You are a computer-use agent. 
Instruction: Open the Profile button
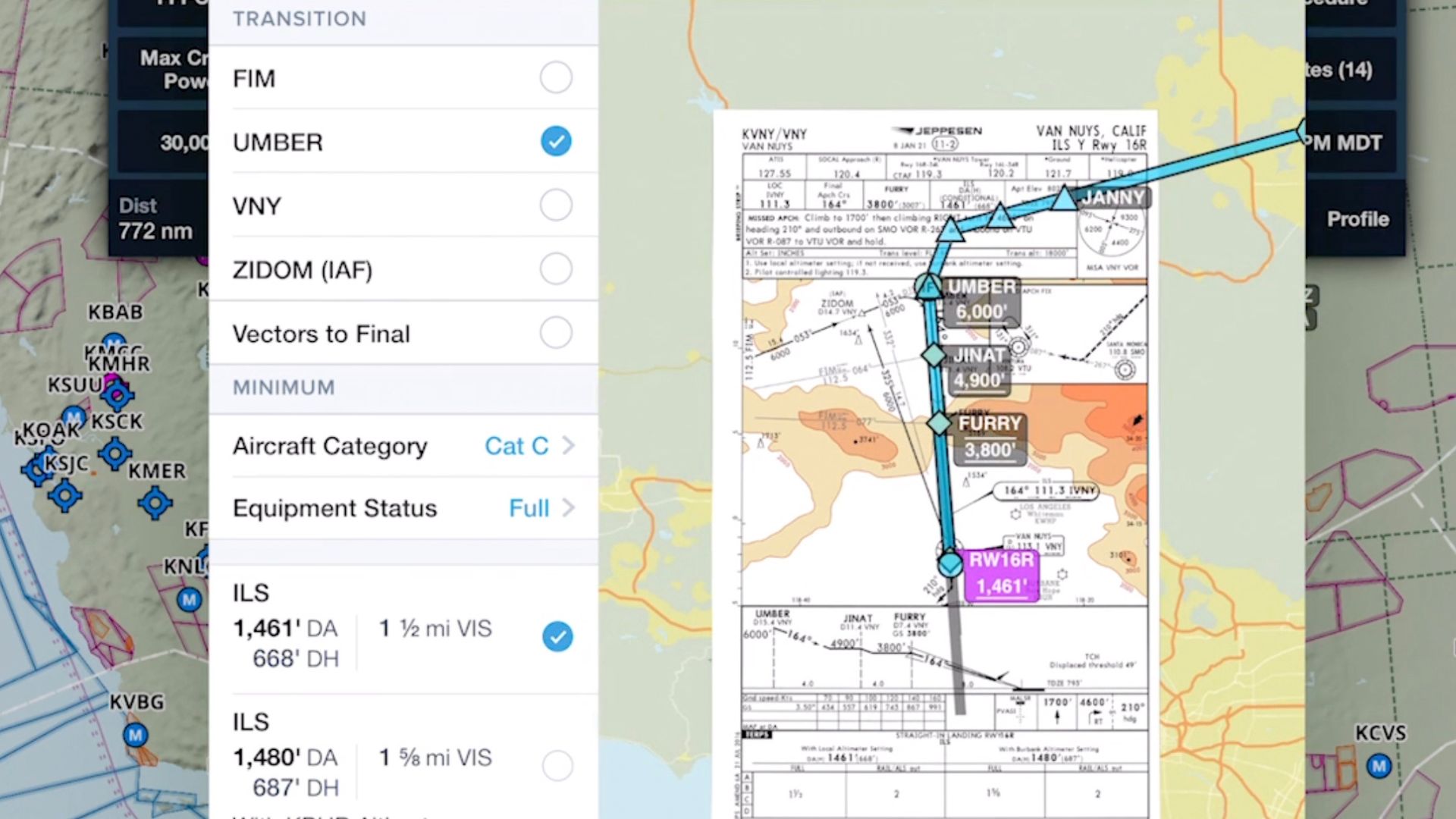pos(1357,219)
